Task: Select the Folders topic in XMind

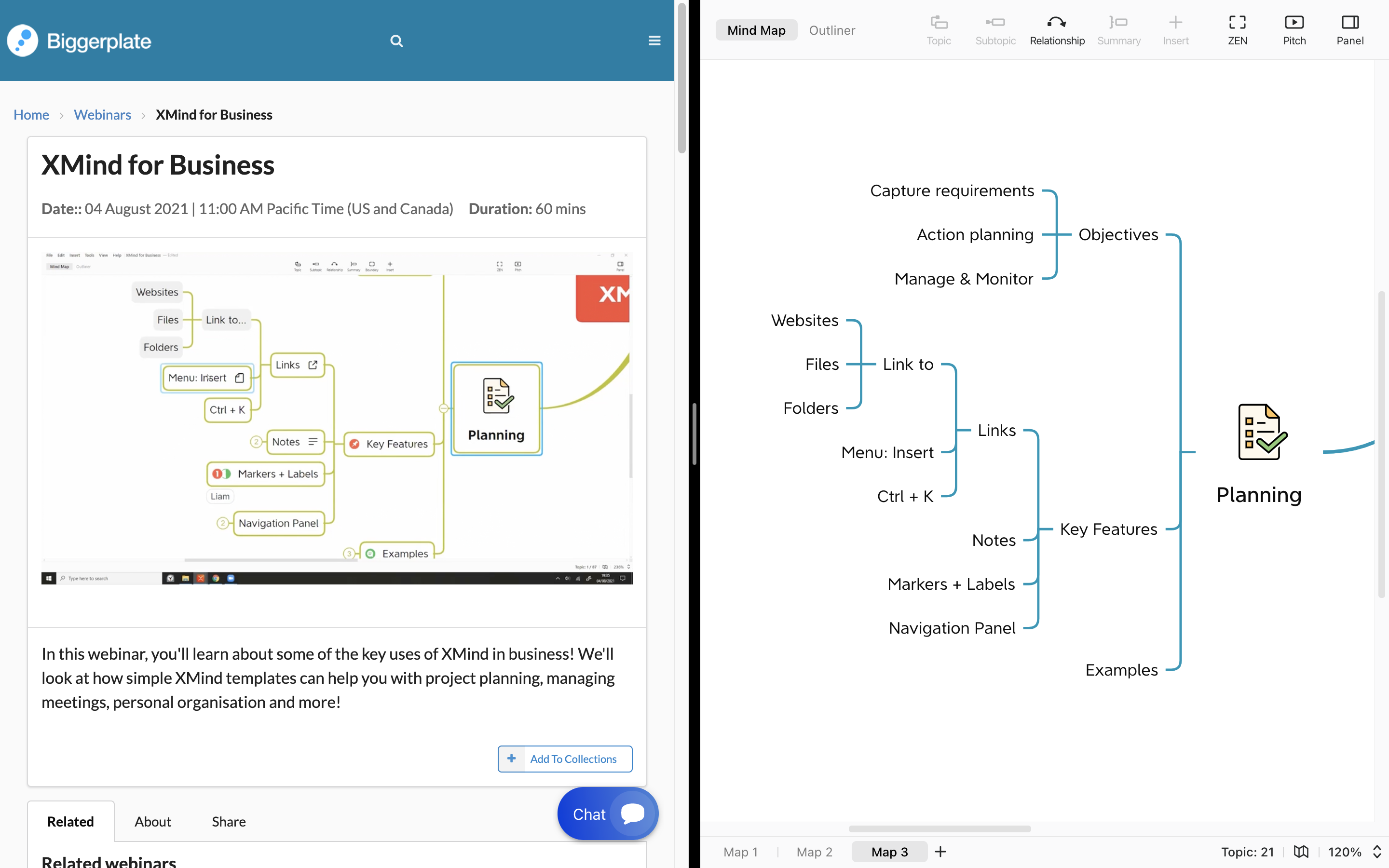Action: click(x=810, y=408)
